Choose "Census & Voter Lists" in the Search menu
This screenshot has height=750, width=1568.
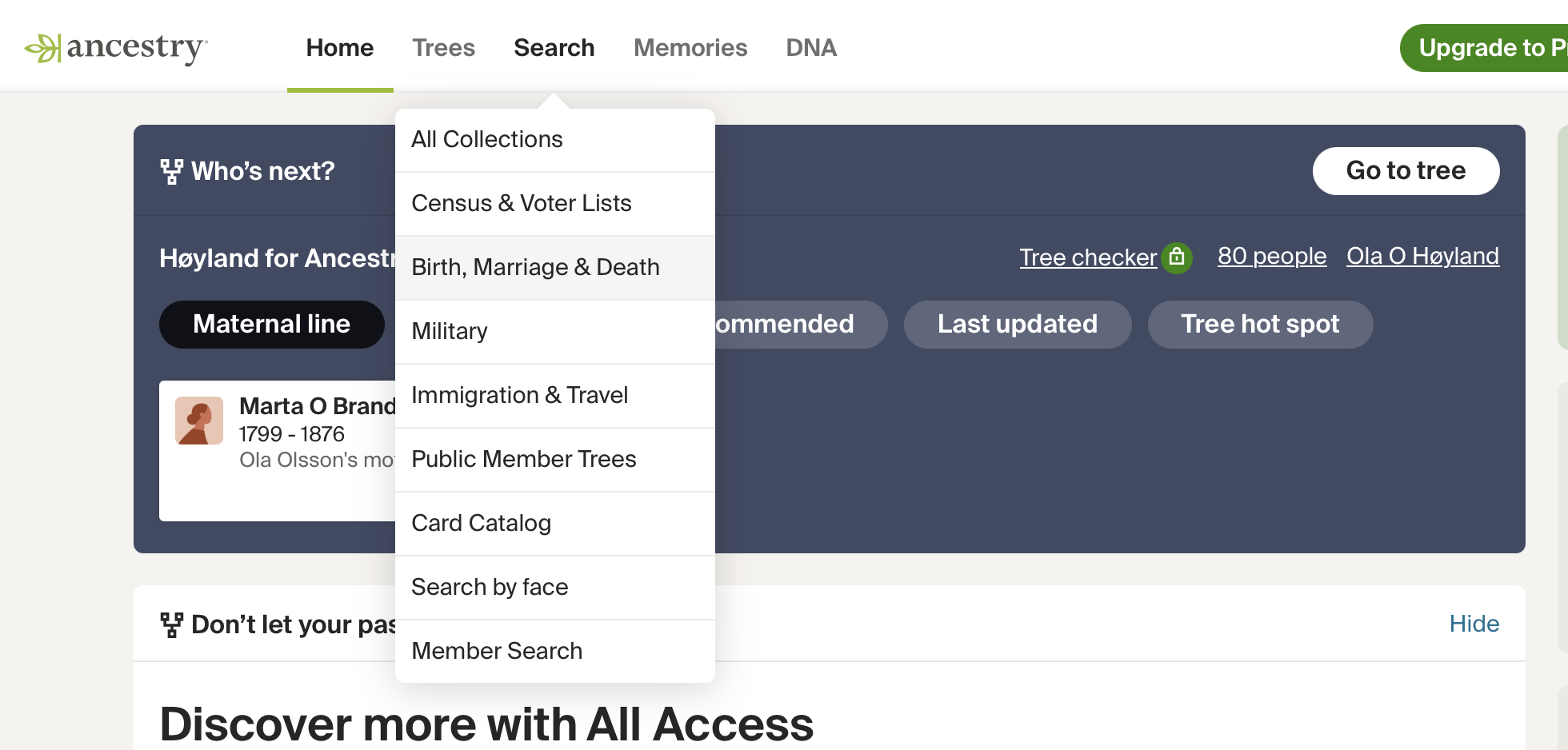coord(522,203)
